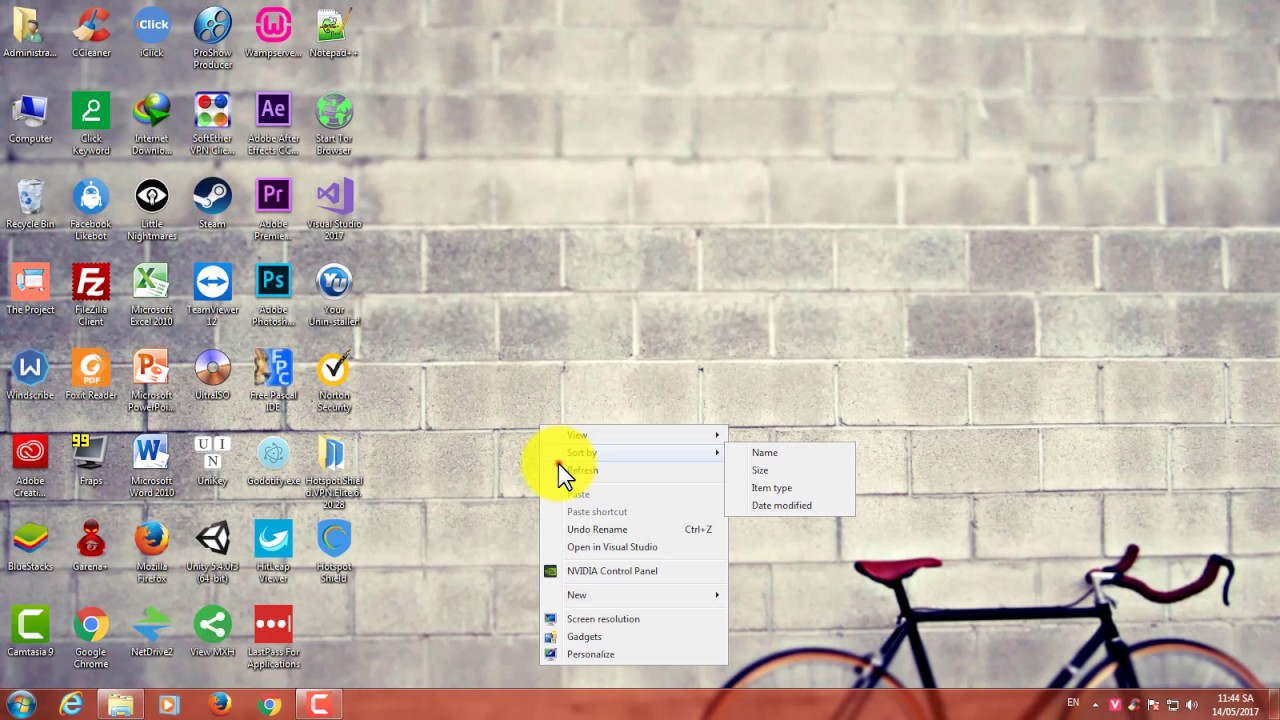1280x720 pixels.
Task: Open the Windows Start menu
Action: click(x=21, y=705)
